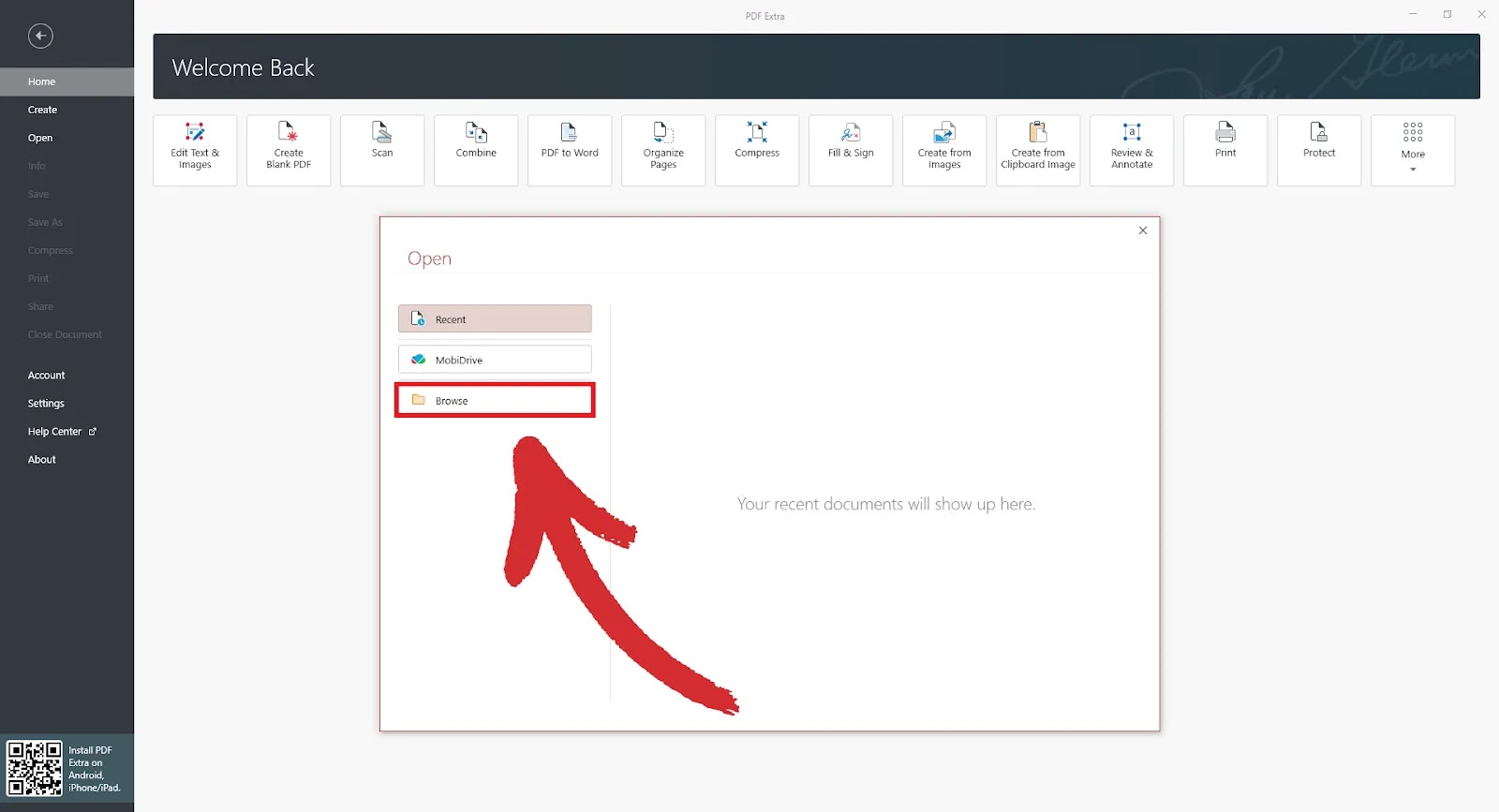Image resolution: width=1499 pixels, height=812 pixels.
Task: Select Create in the sidebar
Action: pyautogui.click(x=67, y=110)
